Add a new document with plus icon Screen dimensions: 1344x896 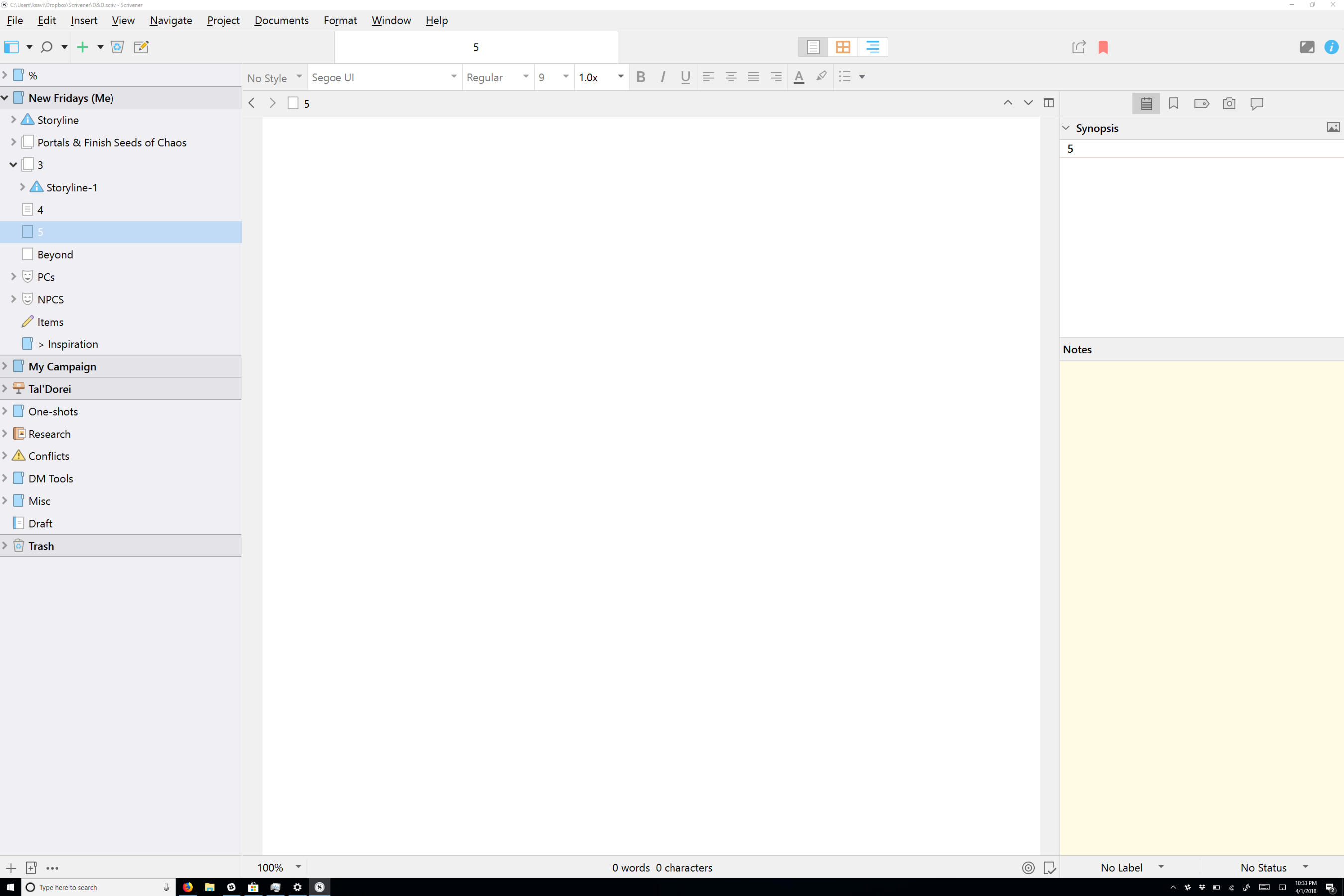(83, 47)
